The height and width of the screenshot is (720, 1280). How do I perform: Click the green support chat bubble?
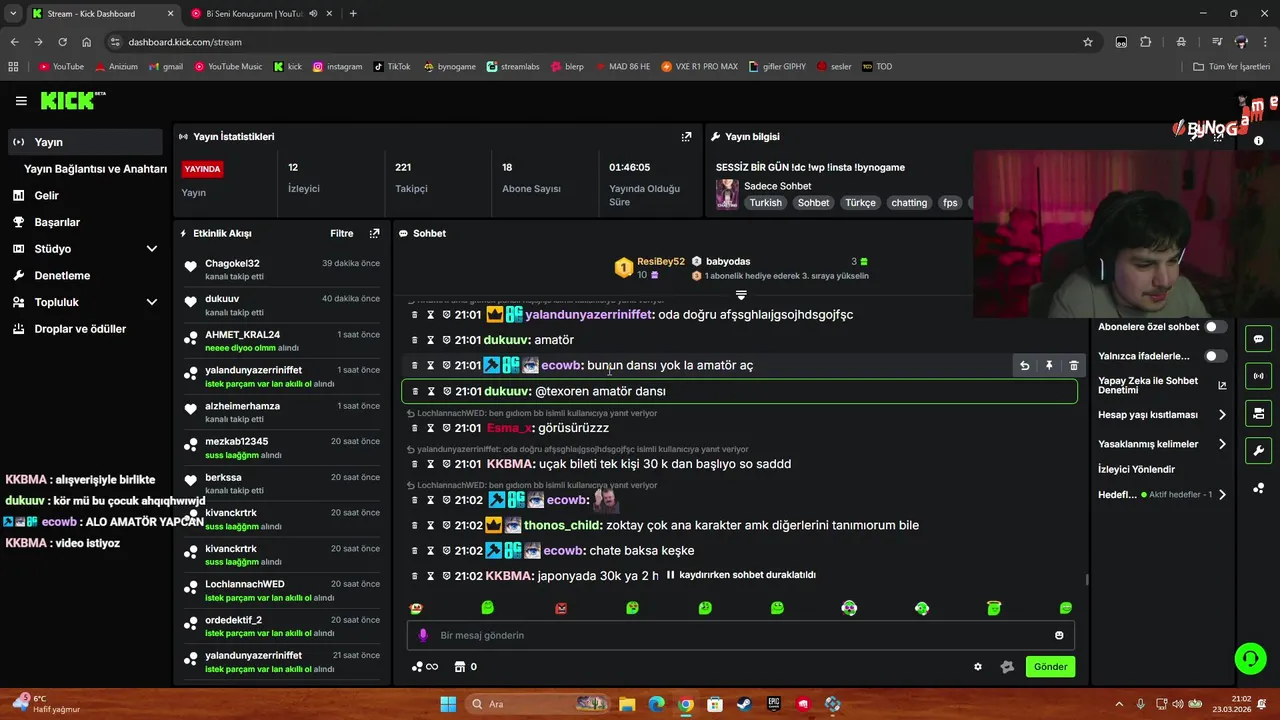(1250, 658)
